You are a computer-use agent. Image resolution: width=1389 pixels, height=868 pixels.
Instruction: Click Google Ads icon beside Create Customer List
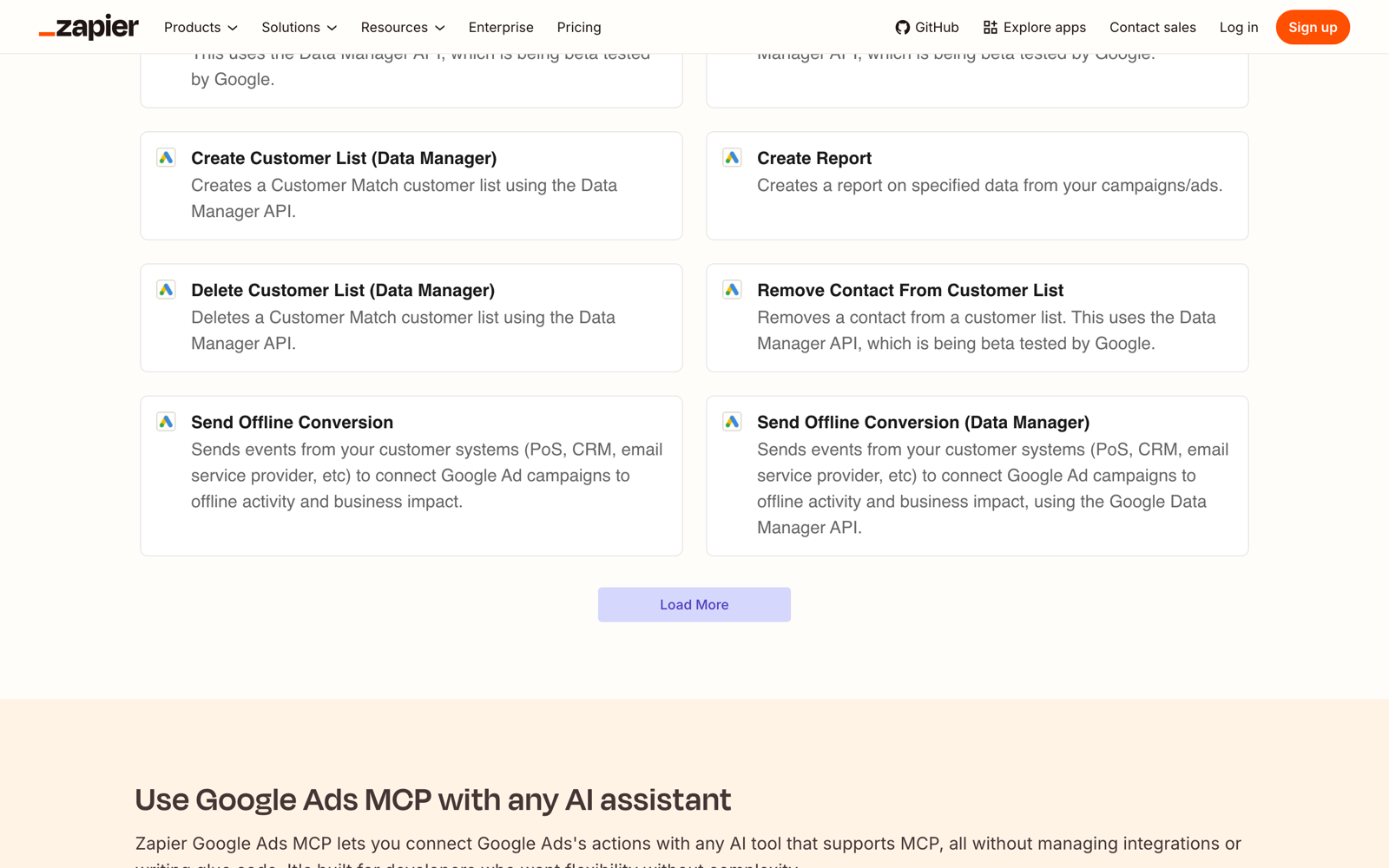[x=166, y=157]
